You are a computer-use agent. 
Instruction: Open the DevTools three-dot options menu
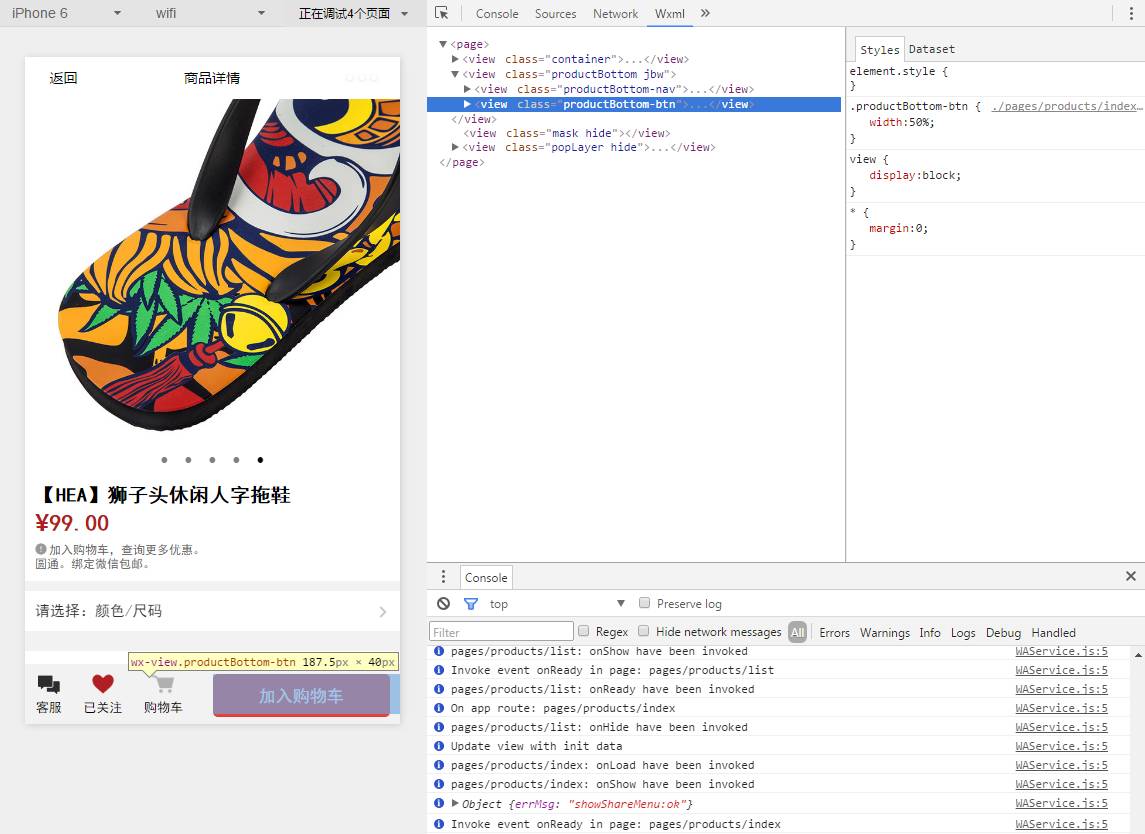[1131, 13]
